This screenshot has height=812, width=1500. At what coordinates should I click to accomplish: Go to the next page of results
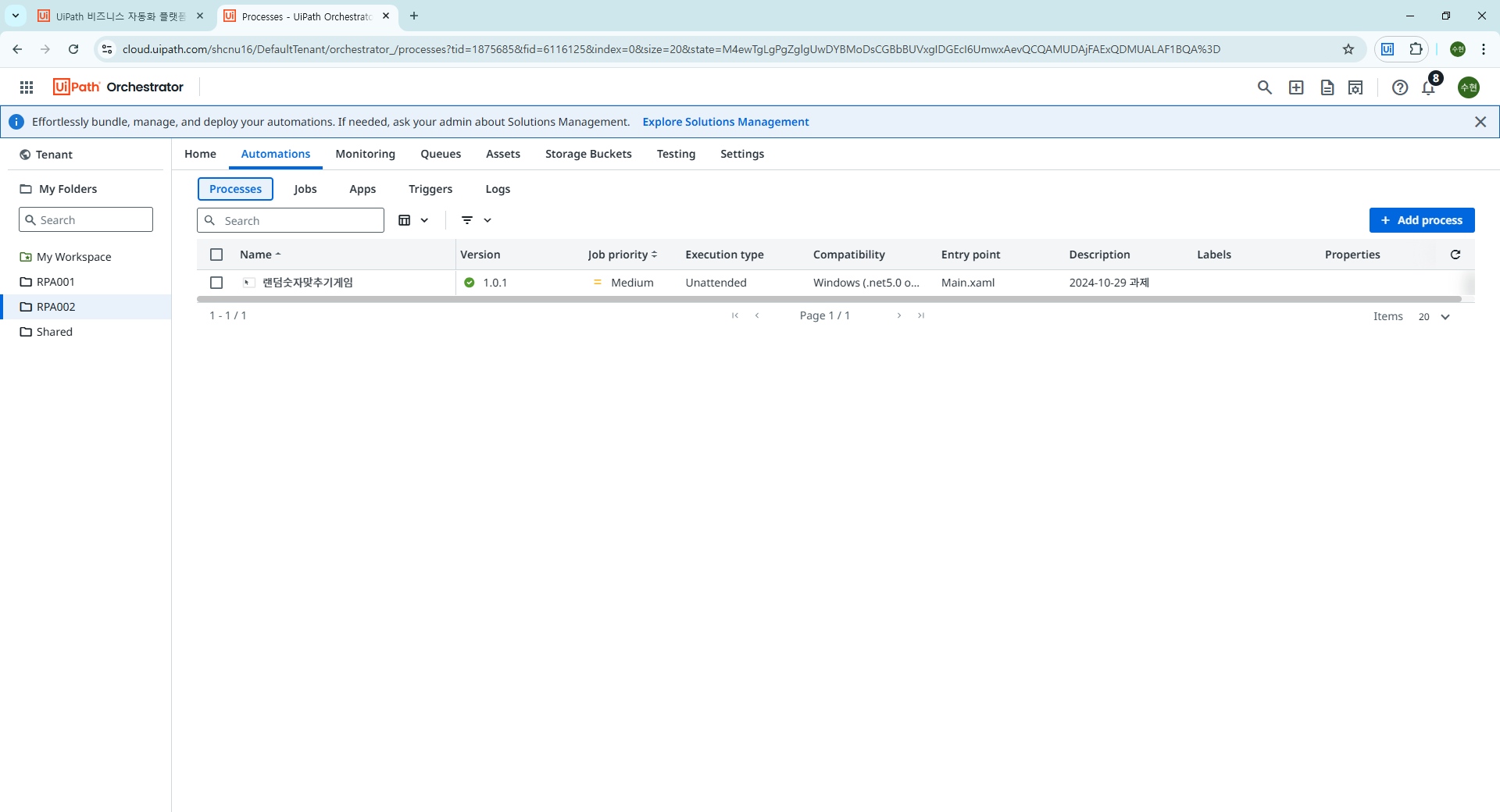(899, 315)
